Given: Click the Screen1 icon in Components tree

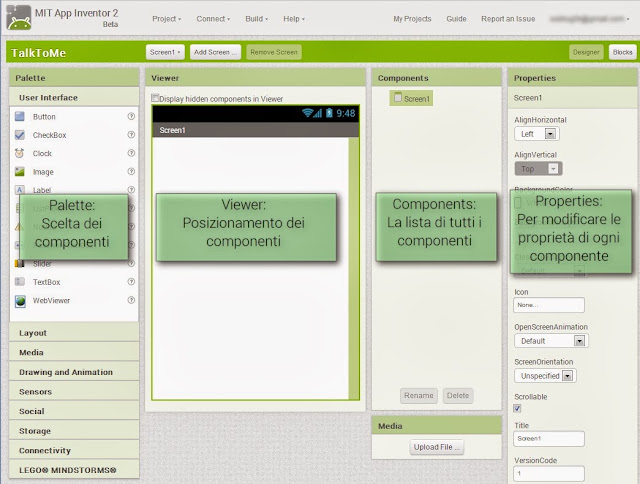Looking at the screenshot, I should (398, 97).
